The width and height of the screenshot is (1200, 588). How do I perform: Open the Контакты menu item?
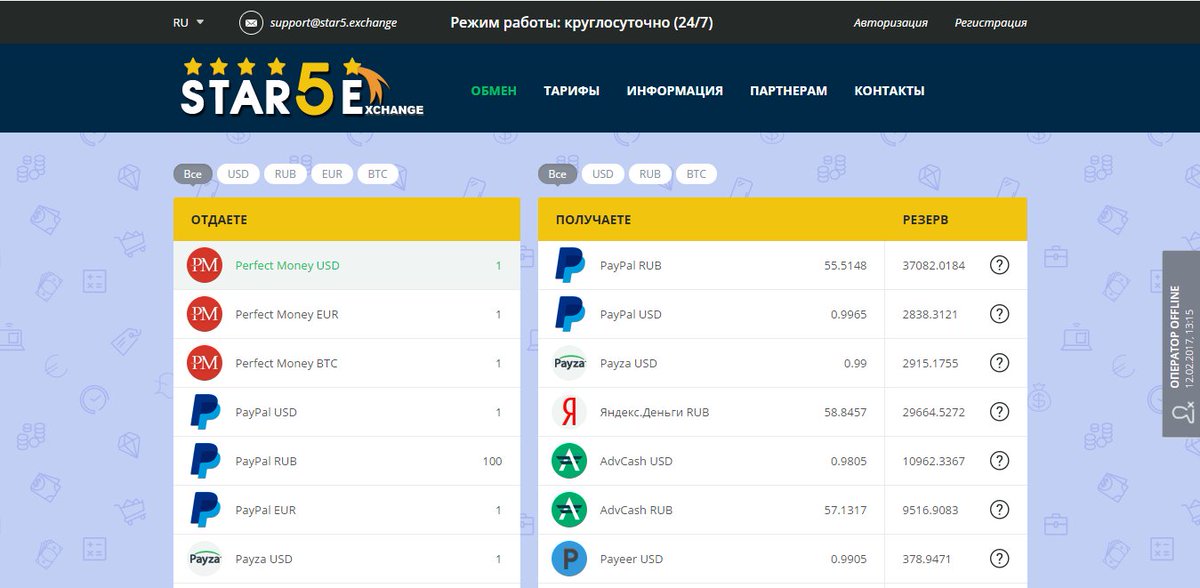click(x=889, y=91)
